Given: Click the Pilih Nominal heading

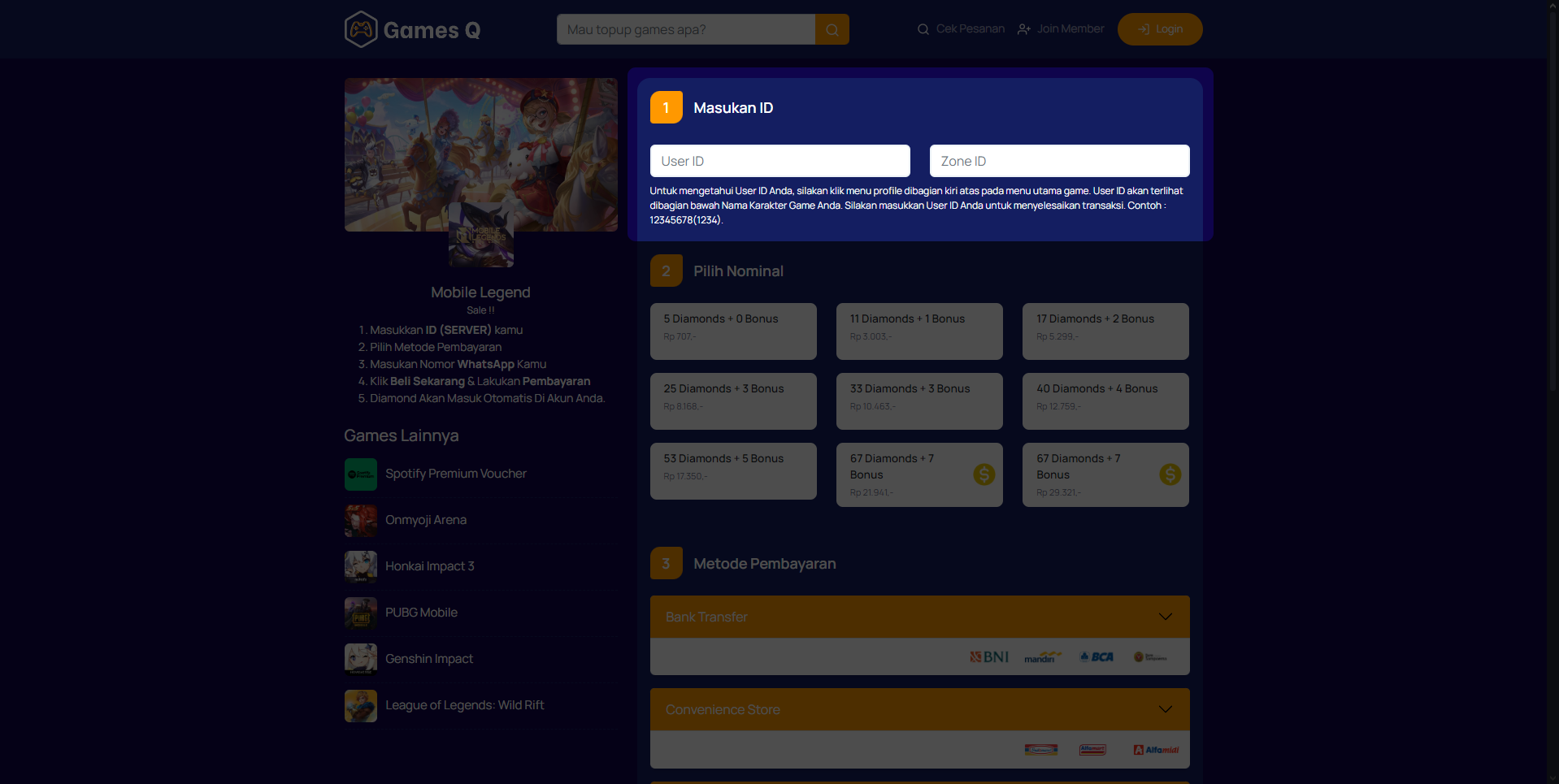Looking at the screenshot, I should tap(738, 271).
